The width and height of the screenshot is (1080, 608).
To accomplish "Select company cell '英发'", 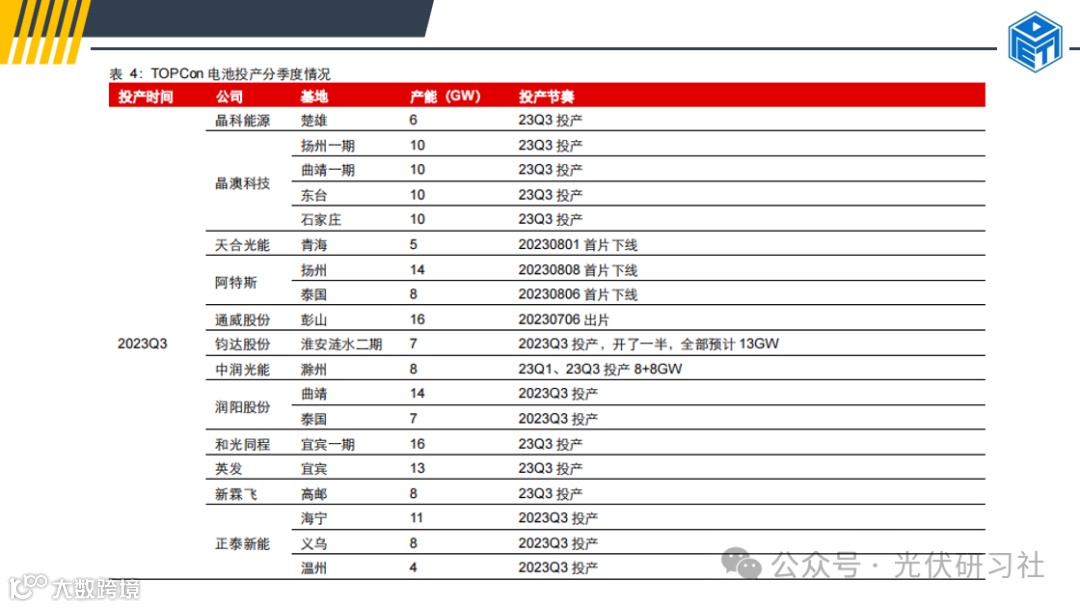I will (229, 469).
